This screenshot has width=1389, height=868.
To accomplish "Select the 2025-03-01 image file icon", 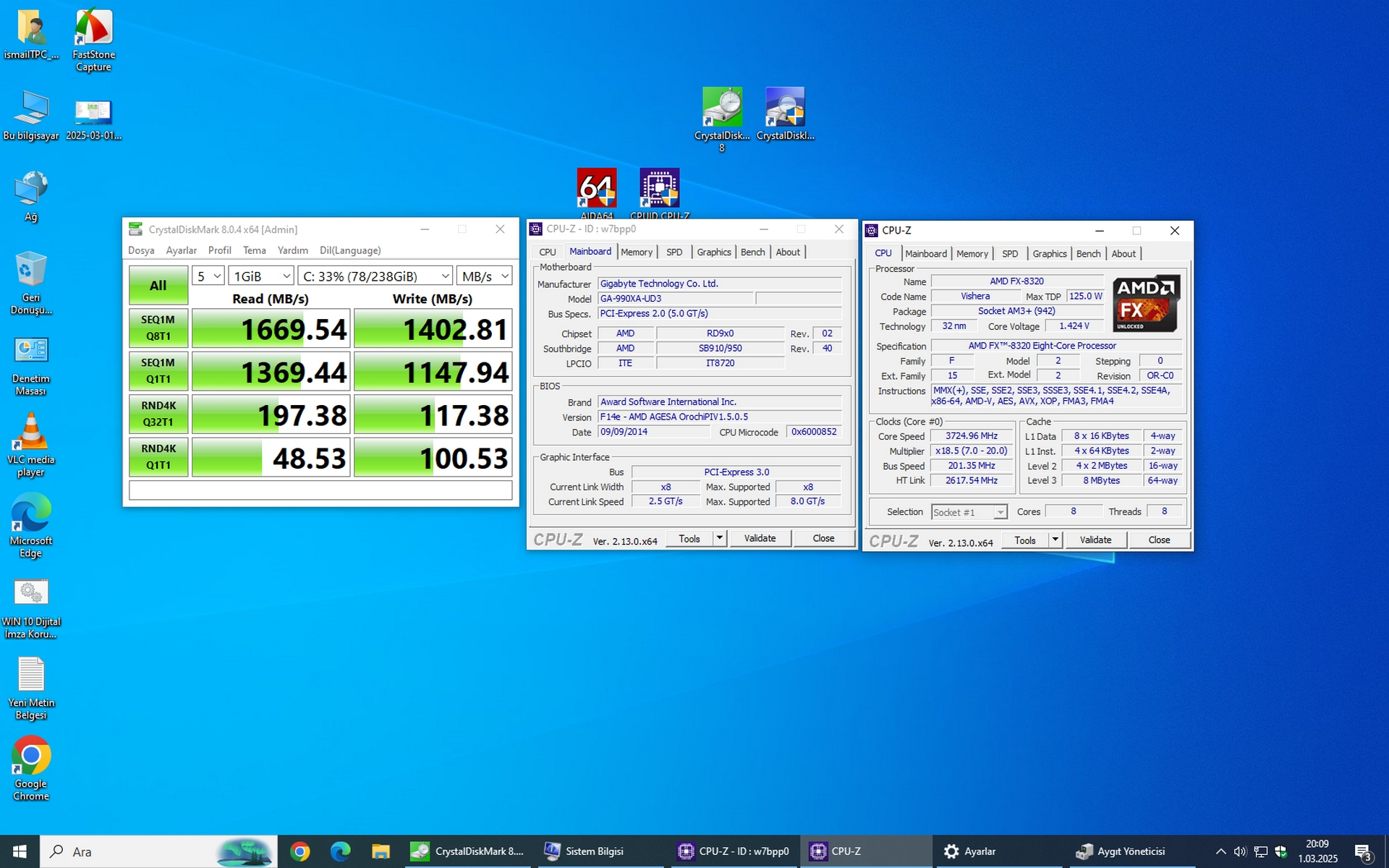I will click(93, 120).
